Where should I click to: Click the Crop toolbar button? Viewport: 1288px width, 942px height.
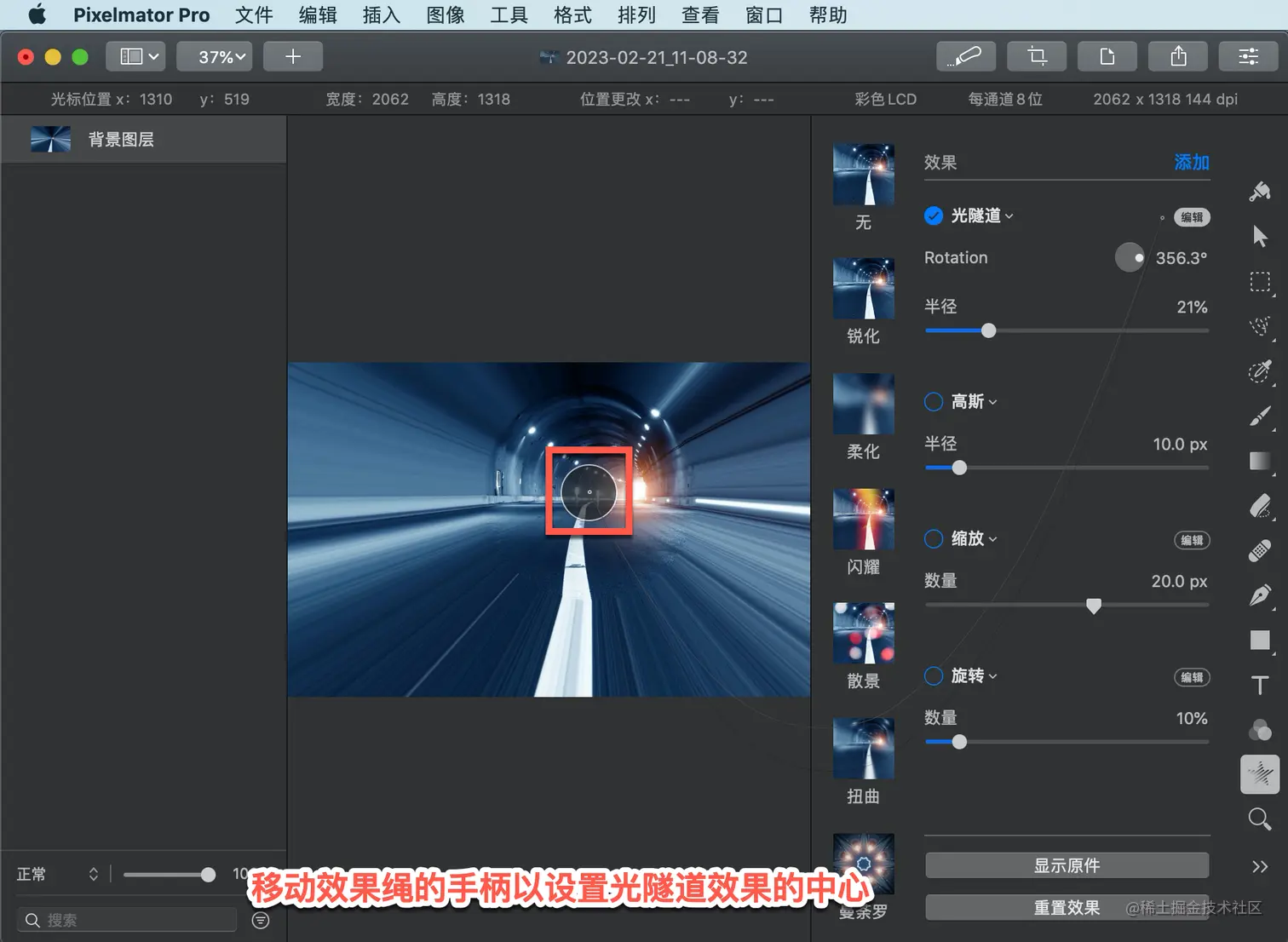pyautogui.click(x=1037, y=56)
